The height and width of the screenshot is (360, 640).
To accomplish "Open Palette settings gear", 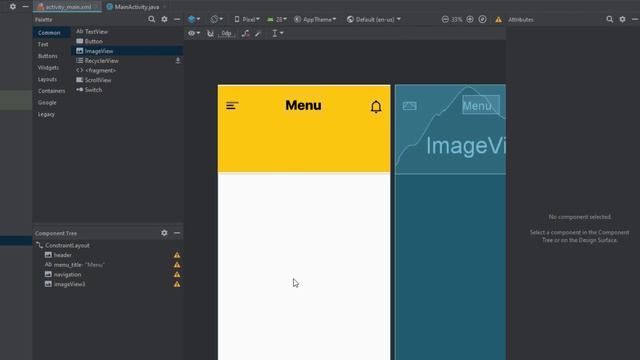I will click(164, 19).
